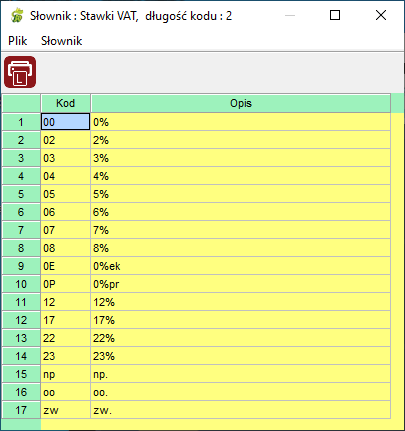Select row header number 12

pyautogui.click(x=21, y=320)
